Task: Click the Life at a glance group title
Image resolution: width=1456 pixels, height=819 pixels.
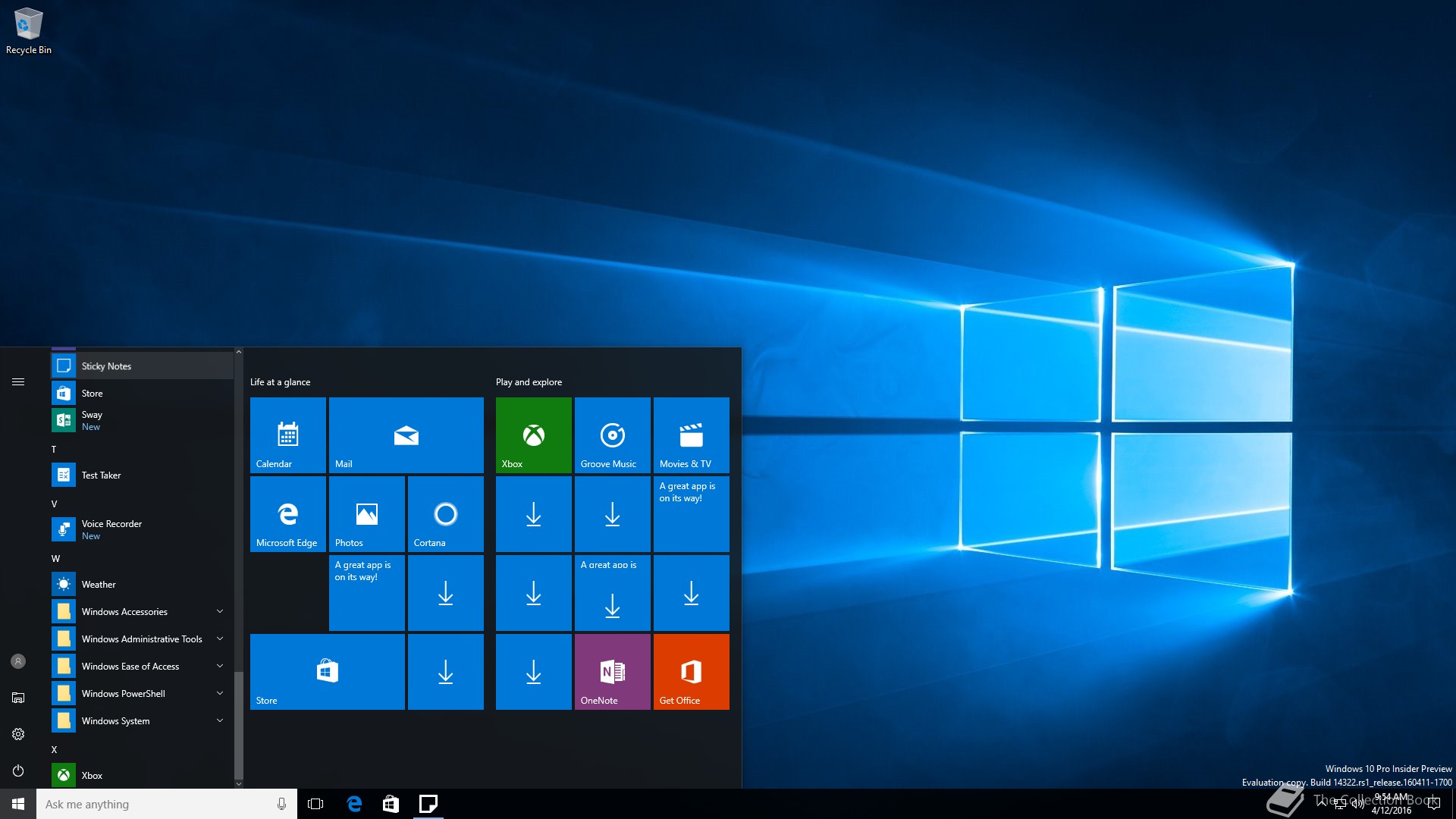Action: point(281,382)
